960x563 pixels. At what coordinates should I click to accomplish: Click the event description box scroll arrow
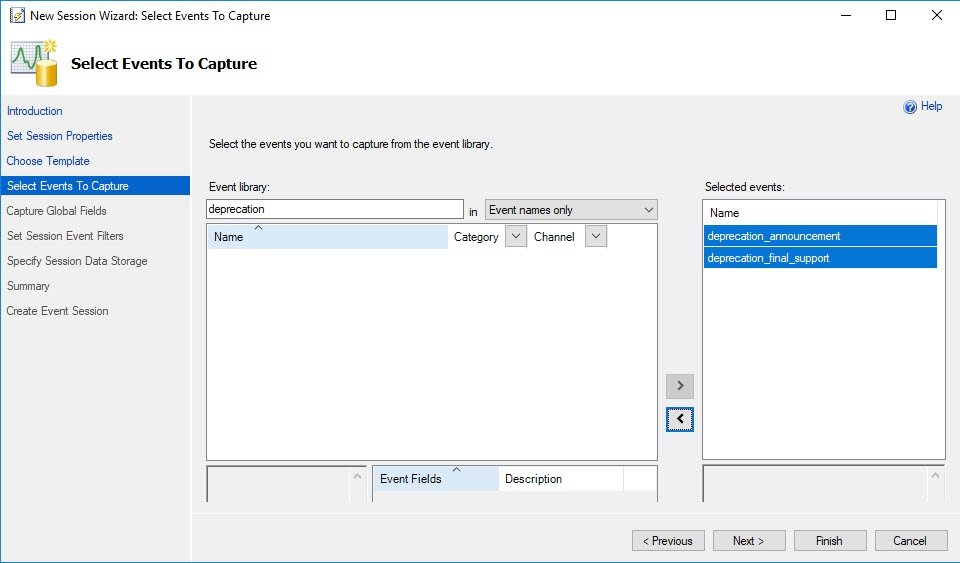(358, 476)
